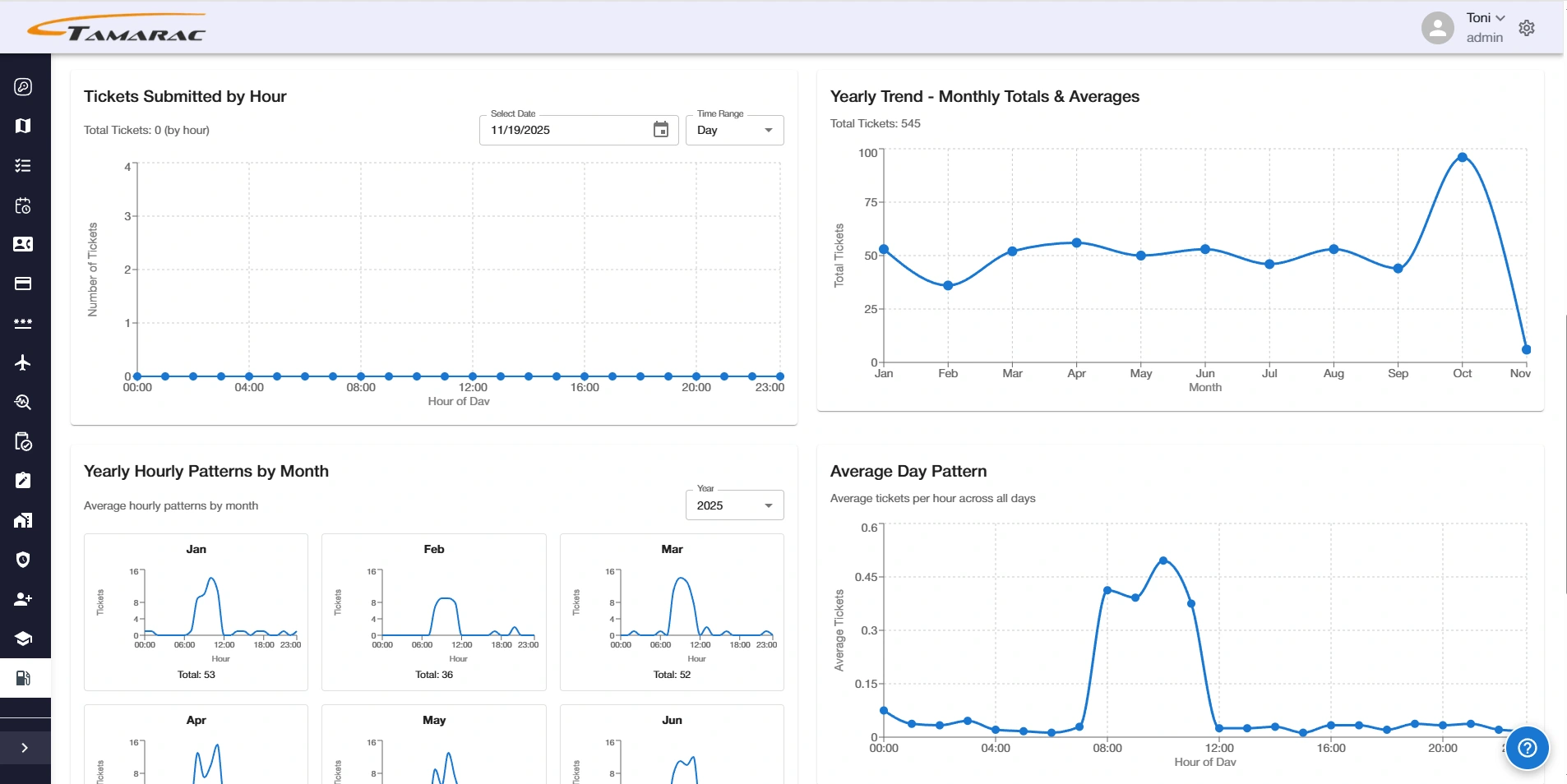Click the add-user icon in sidebar
Viewport: 1567px width, 784px height.
click(x=23, y=599)
